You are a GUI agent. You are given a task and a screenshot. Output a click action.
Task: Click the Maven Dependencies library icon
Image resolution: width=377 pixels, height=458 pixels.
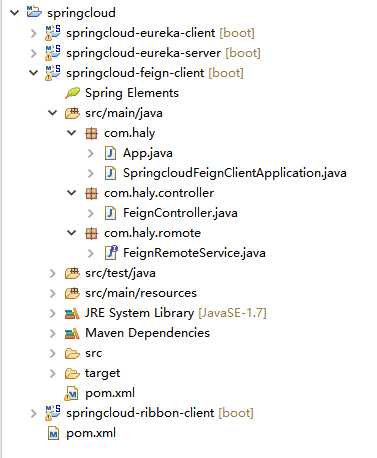click(72, 333)
